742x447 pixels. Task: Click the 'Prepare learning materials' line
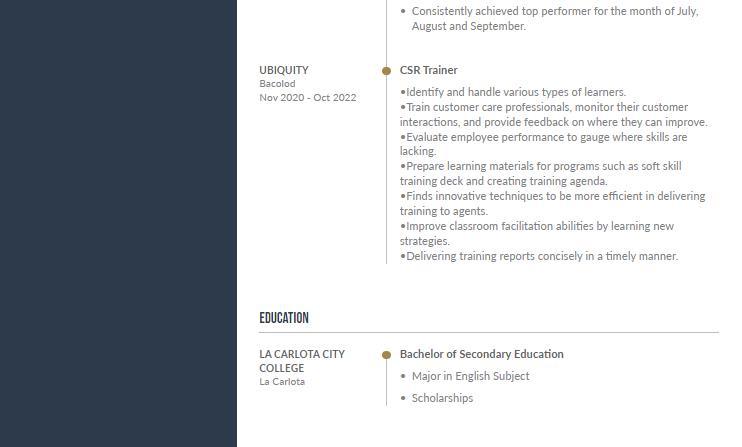pos(540,174)
